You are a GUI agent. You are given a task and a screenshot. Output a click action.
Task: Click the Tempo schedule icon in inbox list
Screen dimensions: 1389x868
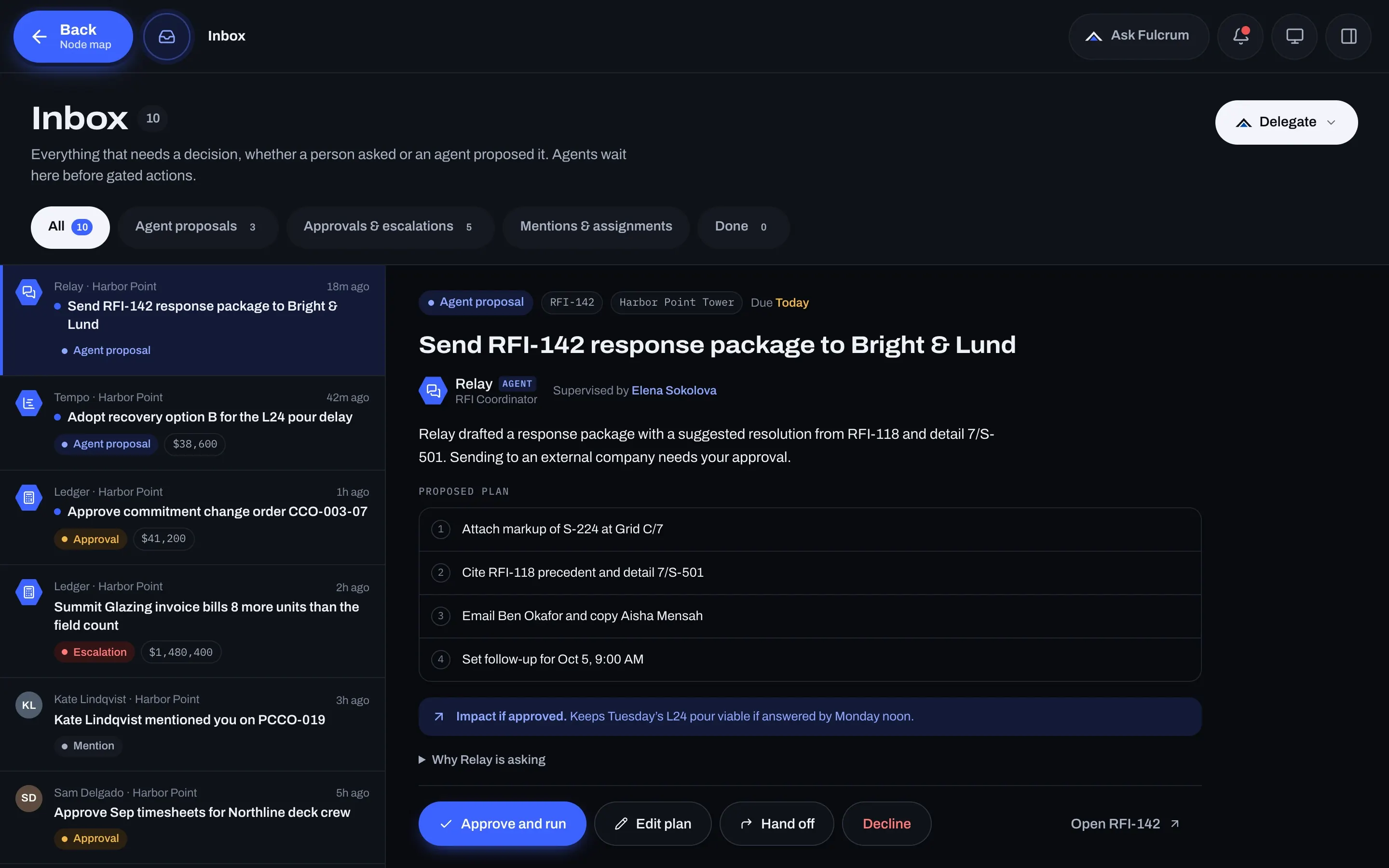(29, 404)
